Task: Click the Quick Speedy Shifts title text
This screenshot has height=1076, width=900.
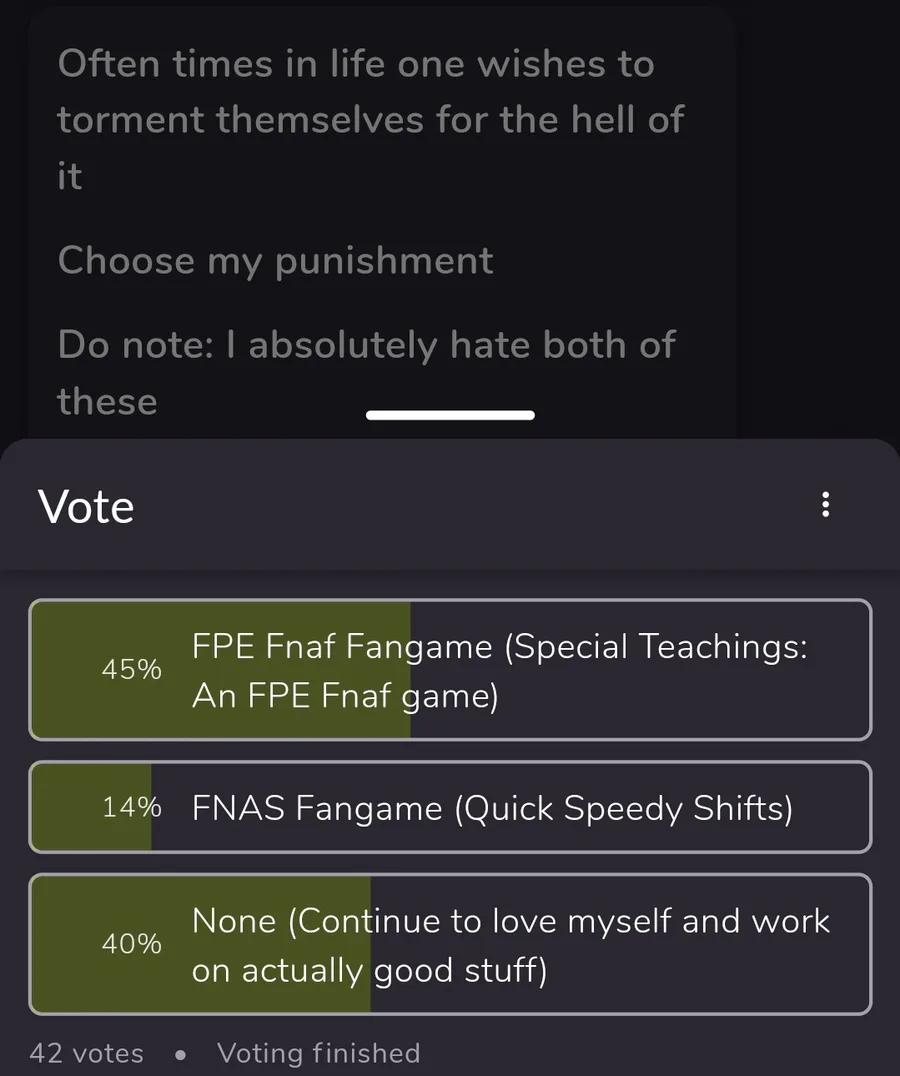Action: pyautogui.click(x=624, y=808)
